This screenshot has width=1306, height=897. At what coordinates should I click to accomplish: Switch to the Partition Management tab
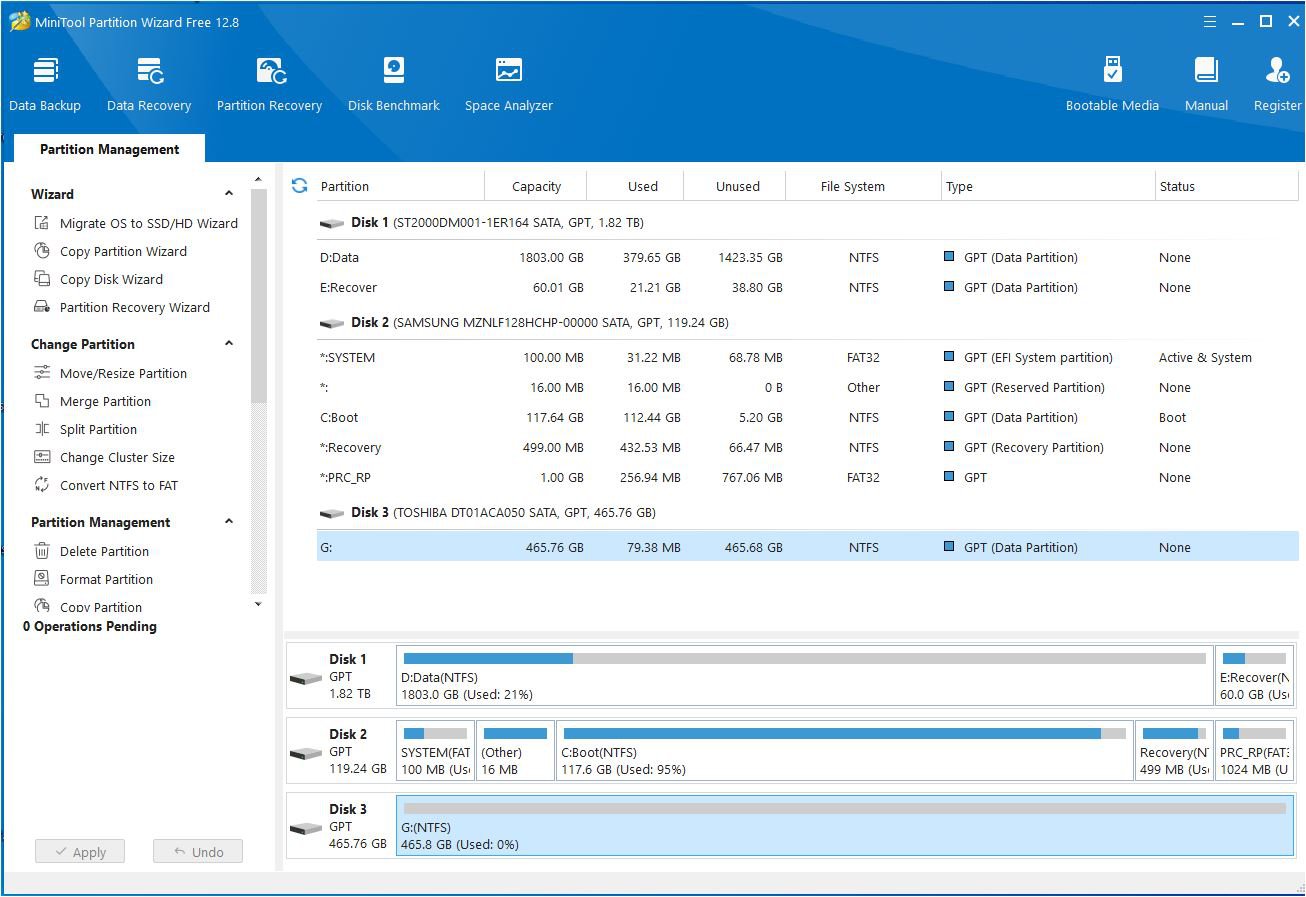point(110,149)
